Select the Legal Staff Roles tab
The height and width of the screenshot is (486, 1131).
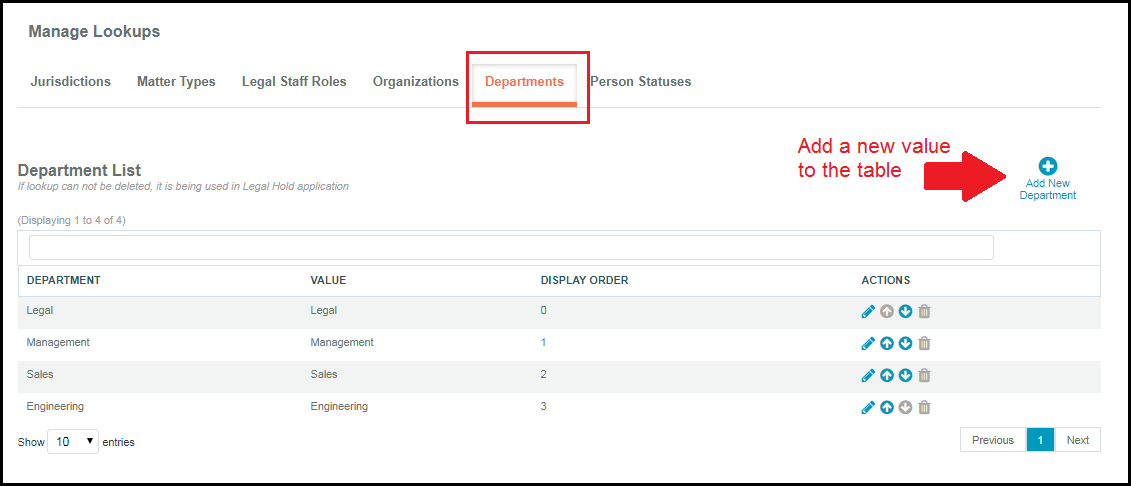pos(294,82)
